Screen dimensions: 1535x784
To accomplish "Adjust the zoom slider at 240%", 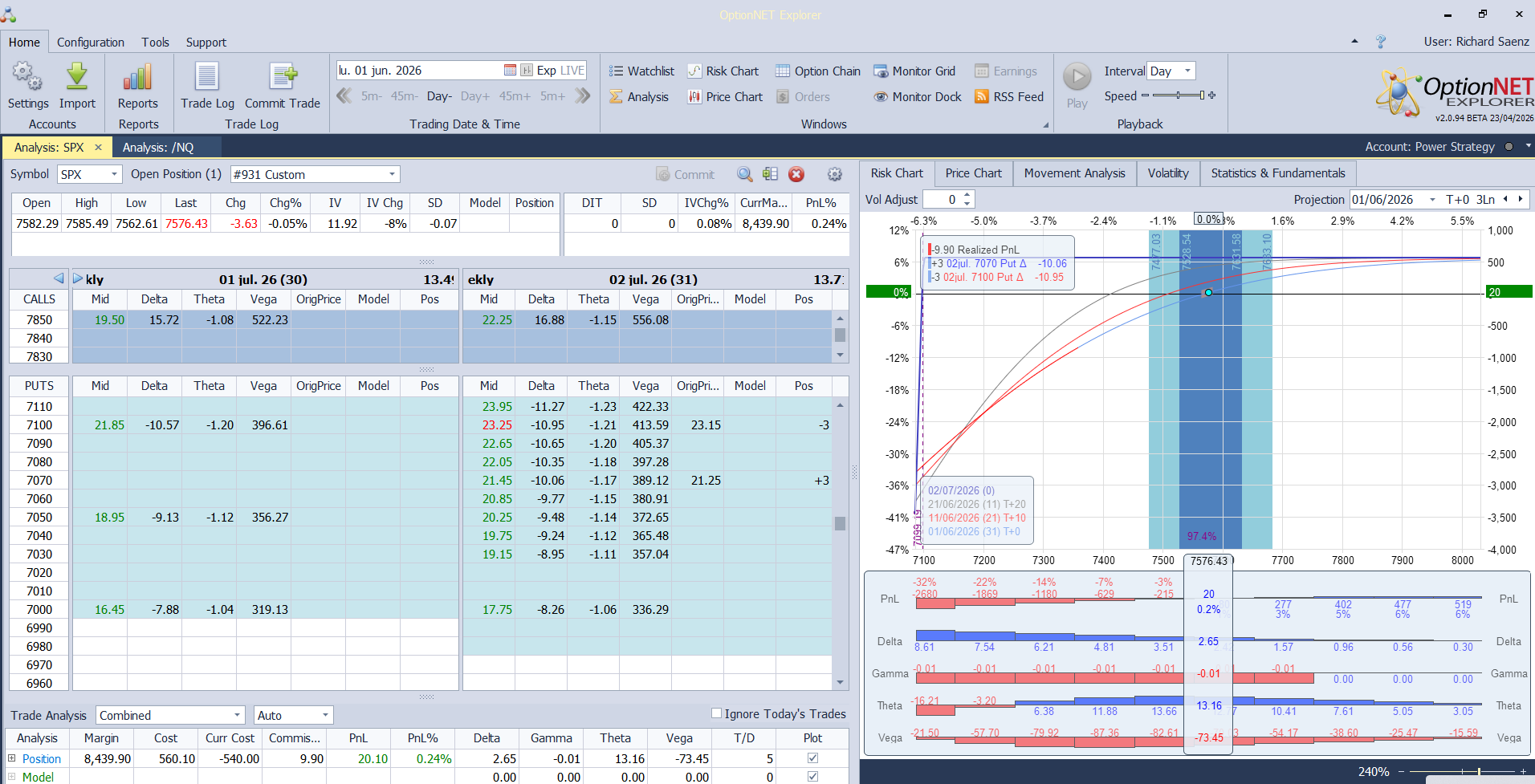I will 1478,771.
